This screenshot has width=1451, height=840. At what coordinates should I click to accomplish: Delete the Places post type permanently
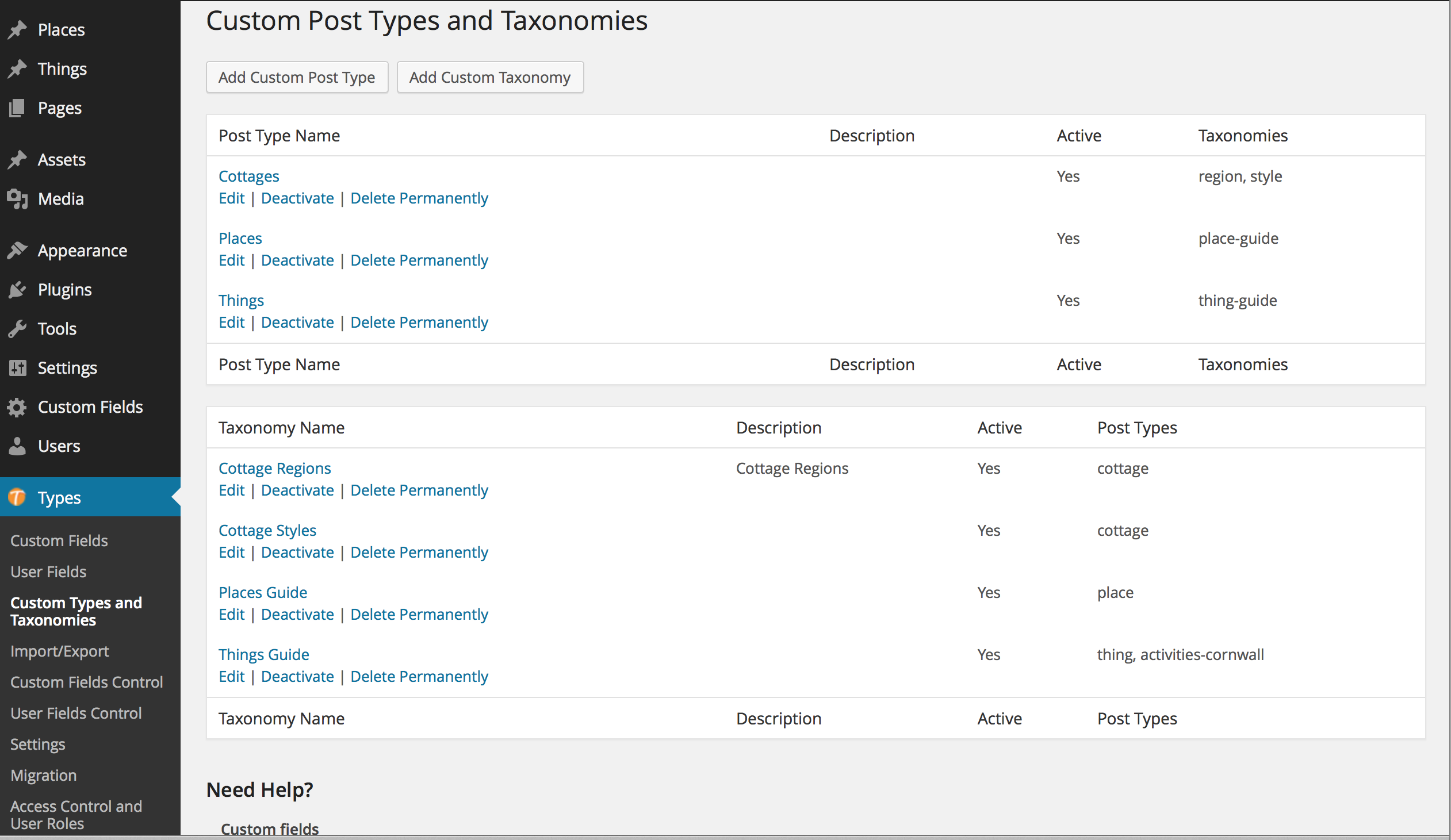(x=419, y=260)
